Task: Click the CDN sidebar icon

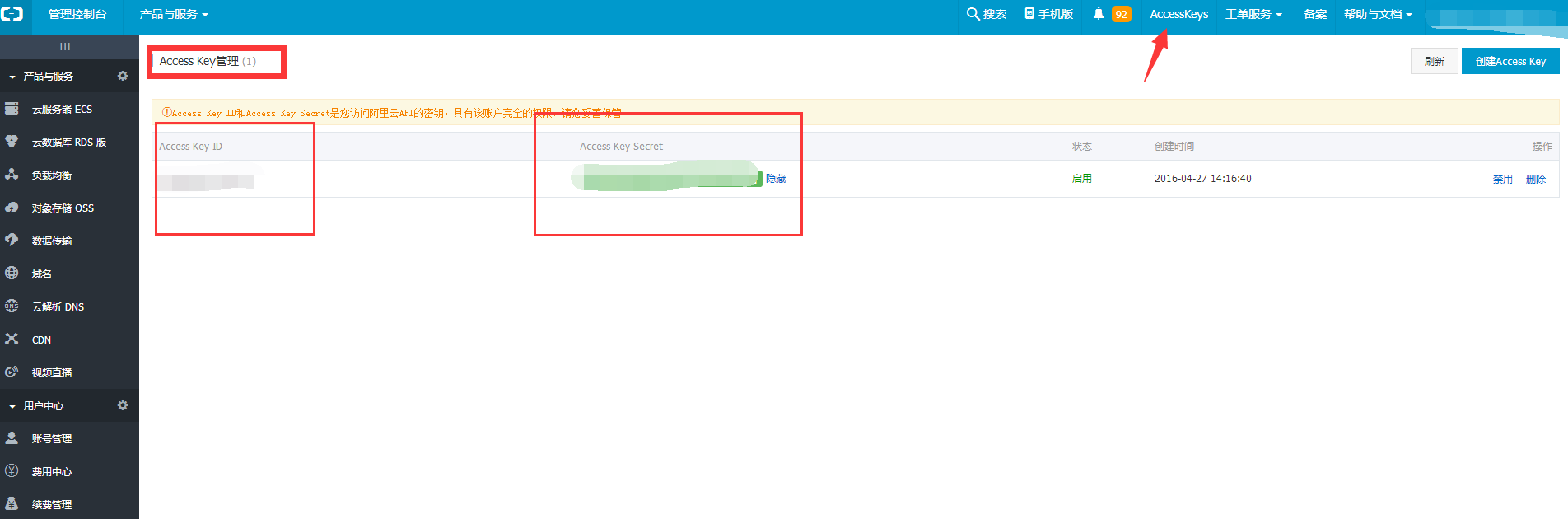Action: (x=12, y=339)
